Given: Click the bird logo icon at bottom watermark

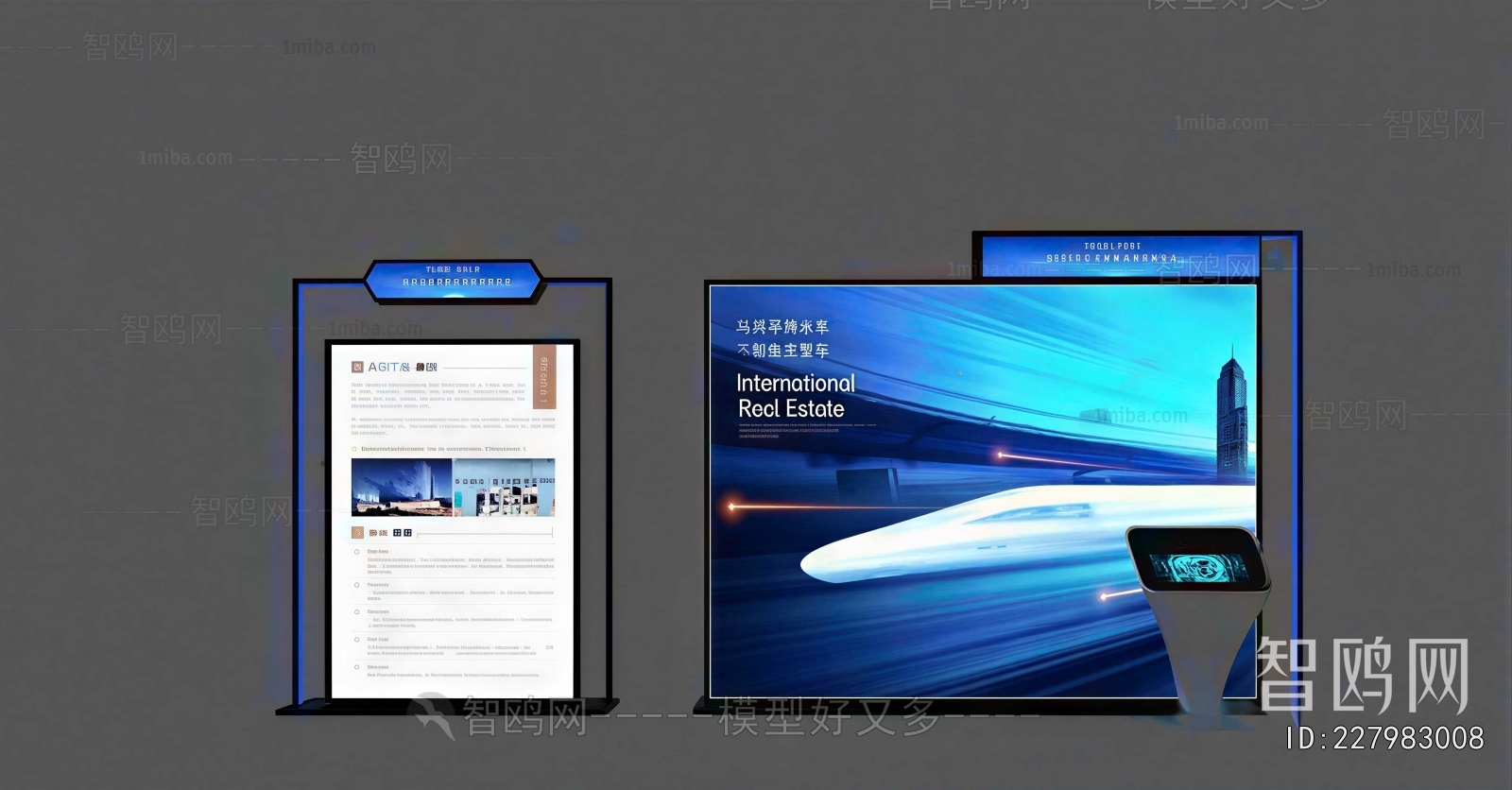Looking at the screenshot, I should (433, 715).
